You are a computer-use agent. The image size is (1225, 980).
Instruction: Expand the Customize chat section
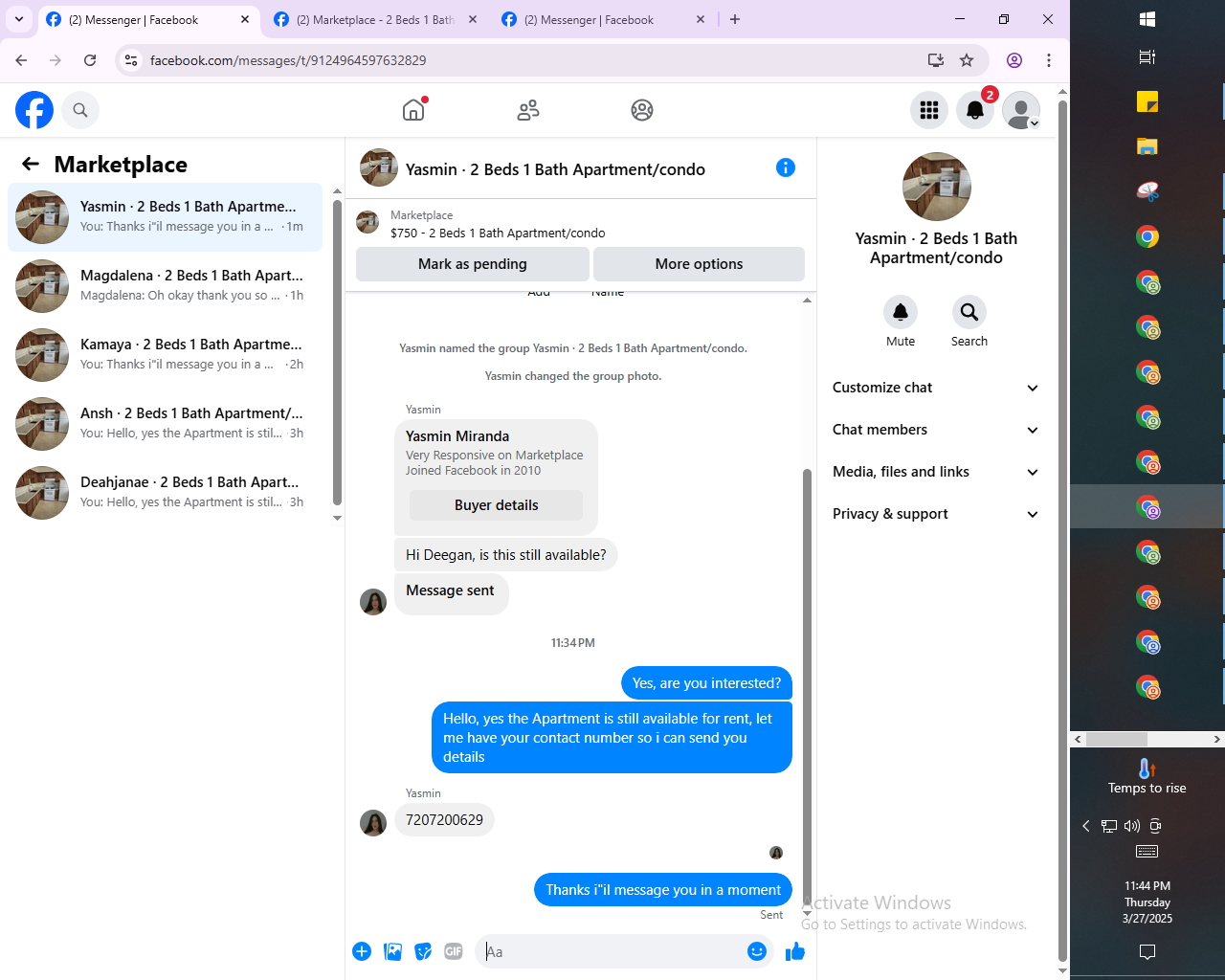936,388
